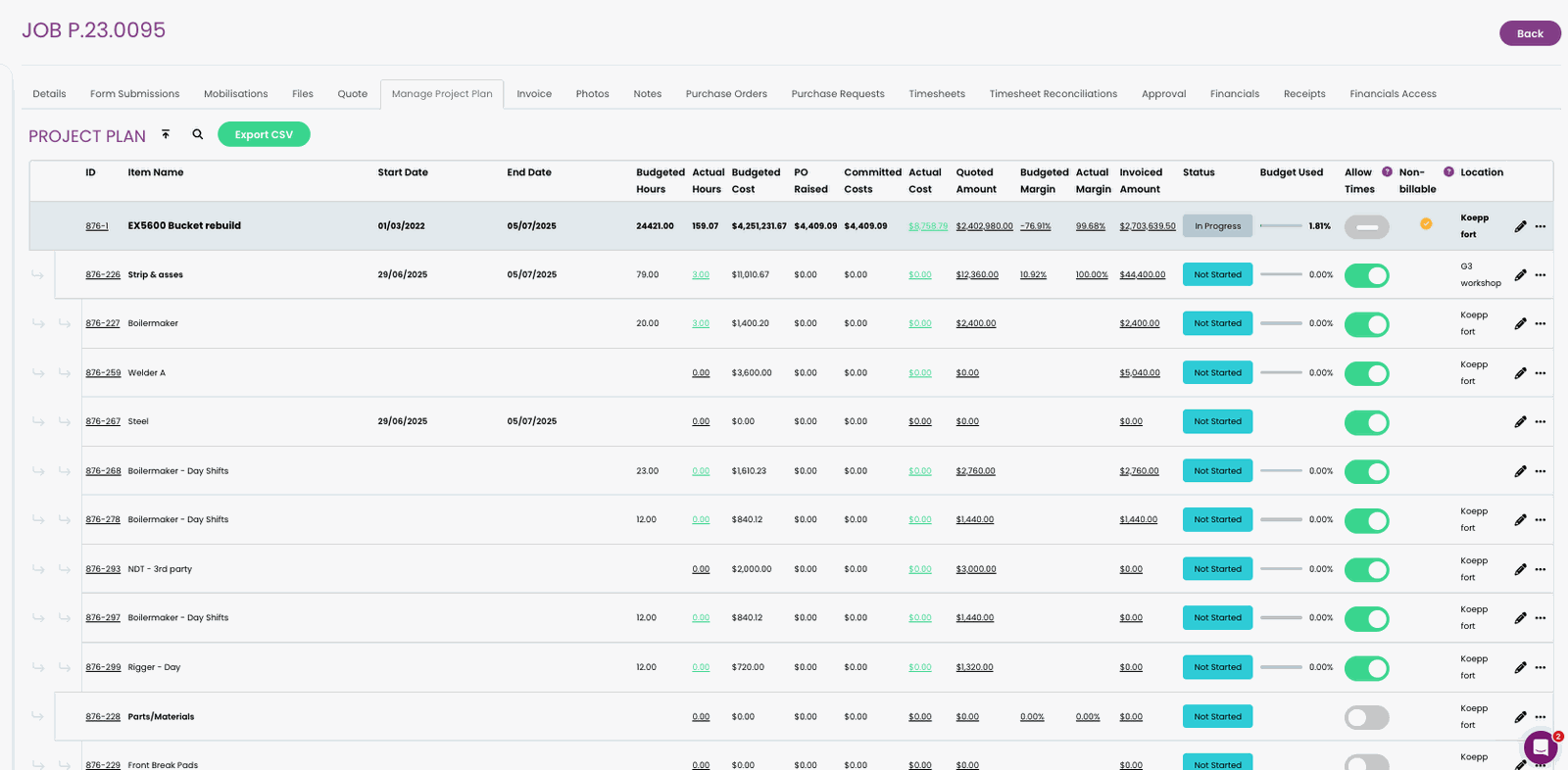Edit the NDT - 3rd party row pencil icon
The image size is (1568, 770).
click(x=1520, y=569)
